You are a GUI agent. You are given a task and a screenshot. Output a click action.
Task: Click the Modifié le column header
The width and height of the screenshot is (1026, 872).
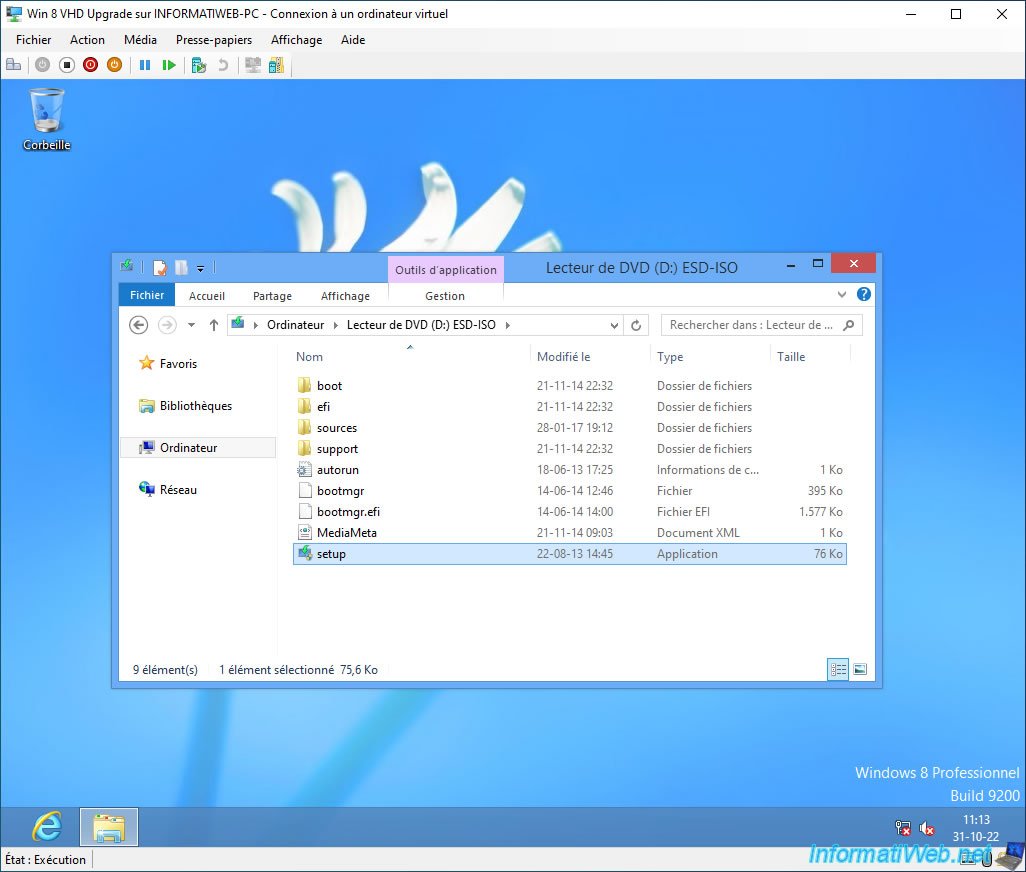(x=564, y=357)
